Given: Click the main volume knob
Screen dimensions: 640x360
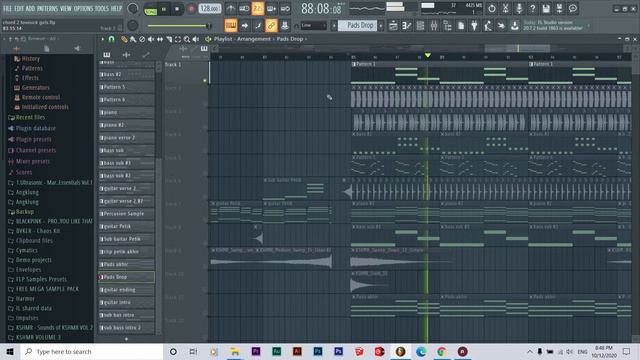Looking at the screenshot, I should point(133,8).
